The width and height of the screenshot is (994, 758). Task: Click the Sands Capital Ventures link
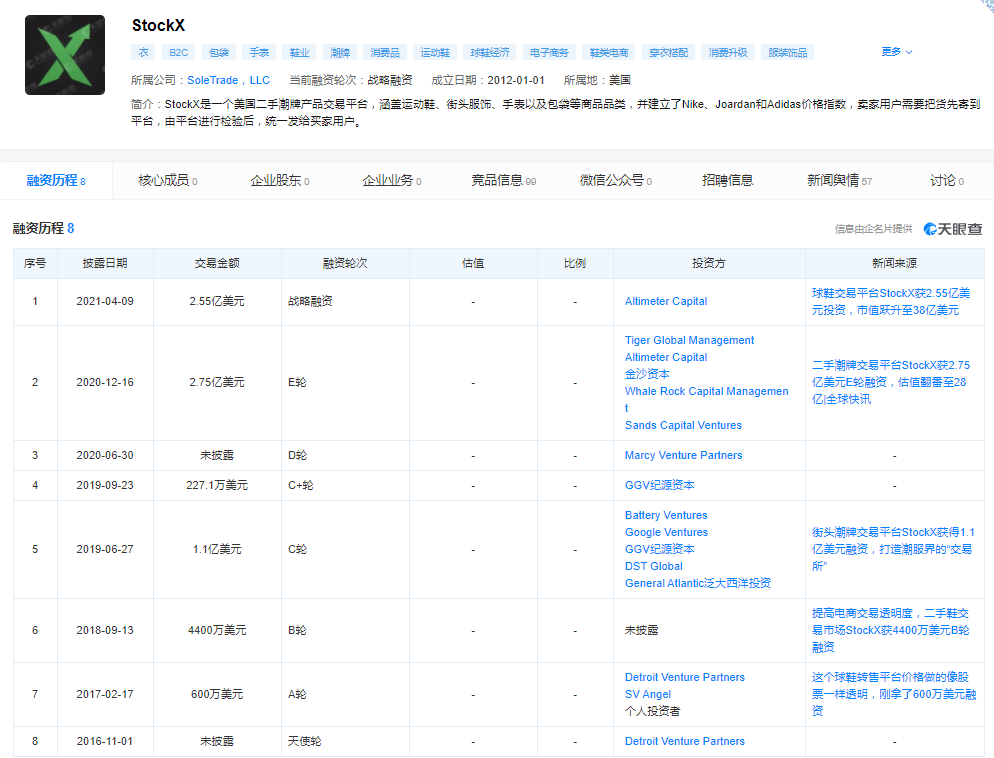tap(683, 425)
